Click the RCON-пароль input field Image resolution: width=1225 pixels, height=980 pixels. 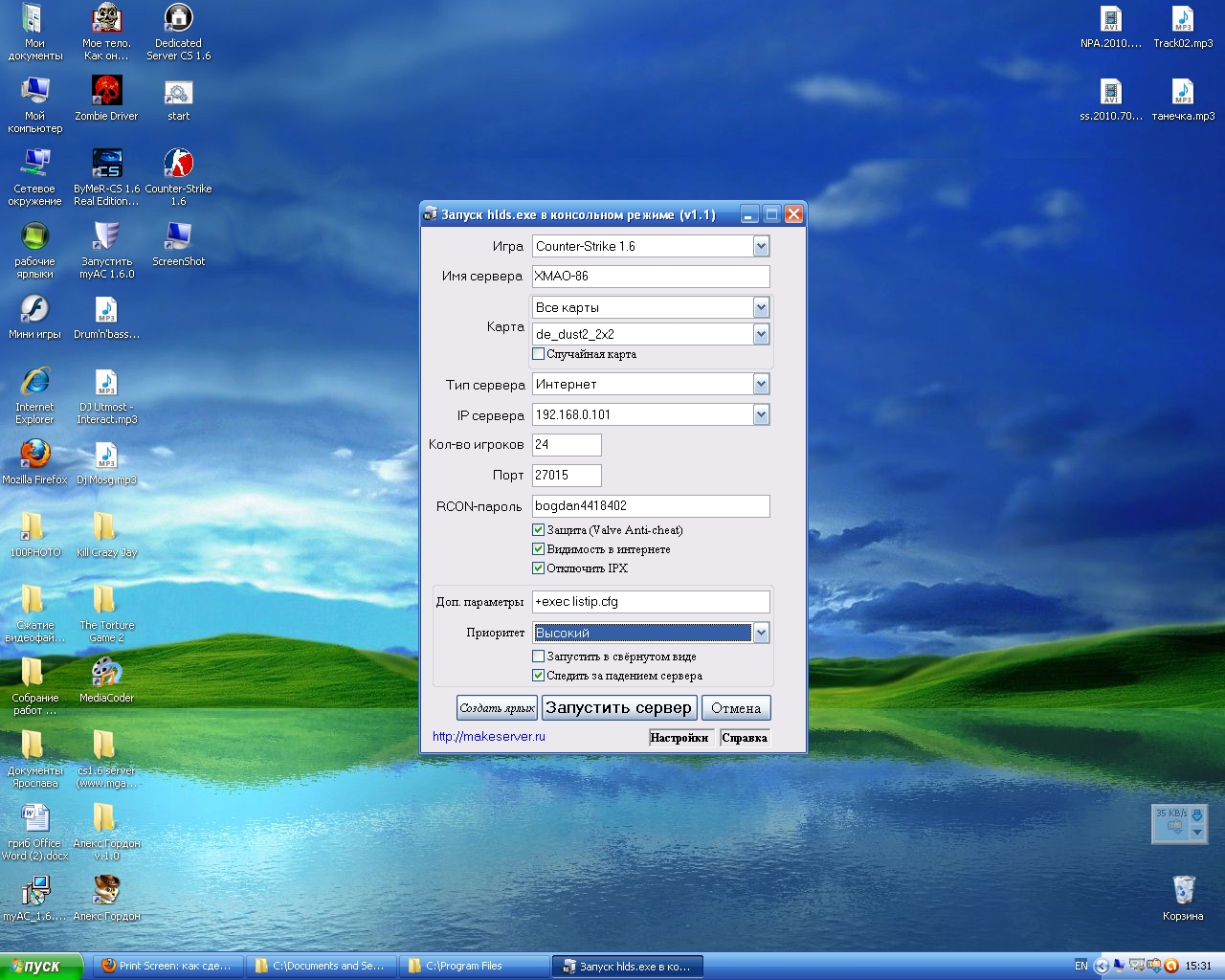click(651, 506)
